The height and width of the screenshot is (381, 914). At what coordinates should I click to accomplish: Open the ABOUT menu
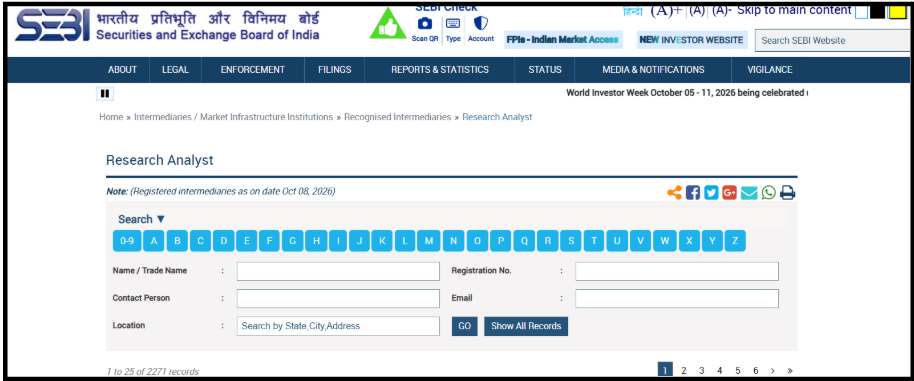(x=122, y=70)
